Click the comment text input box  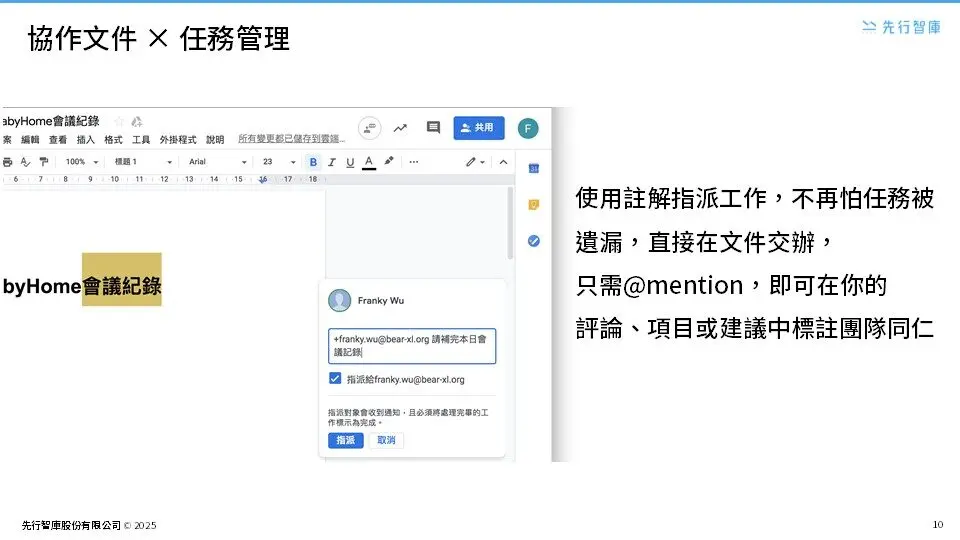(412, 346)
